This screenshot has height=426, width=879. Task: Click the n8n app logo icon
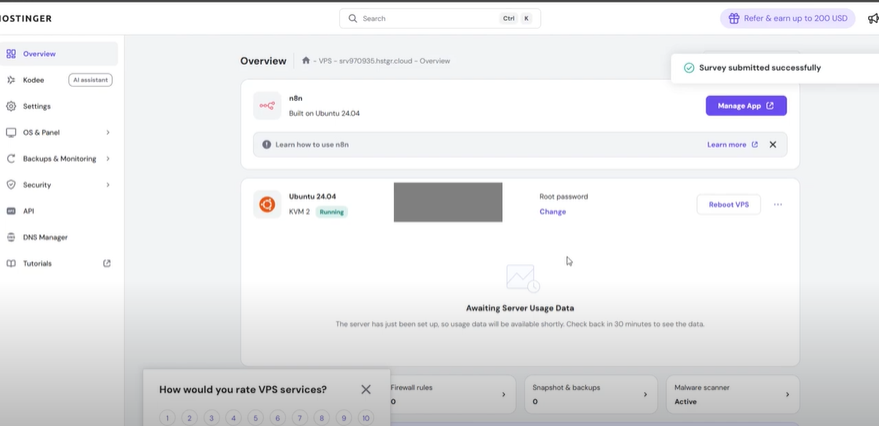pyautogui.click(x=267, y=105)
